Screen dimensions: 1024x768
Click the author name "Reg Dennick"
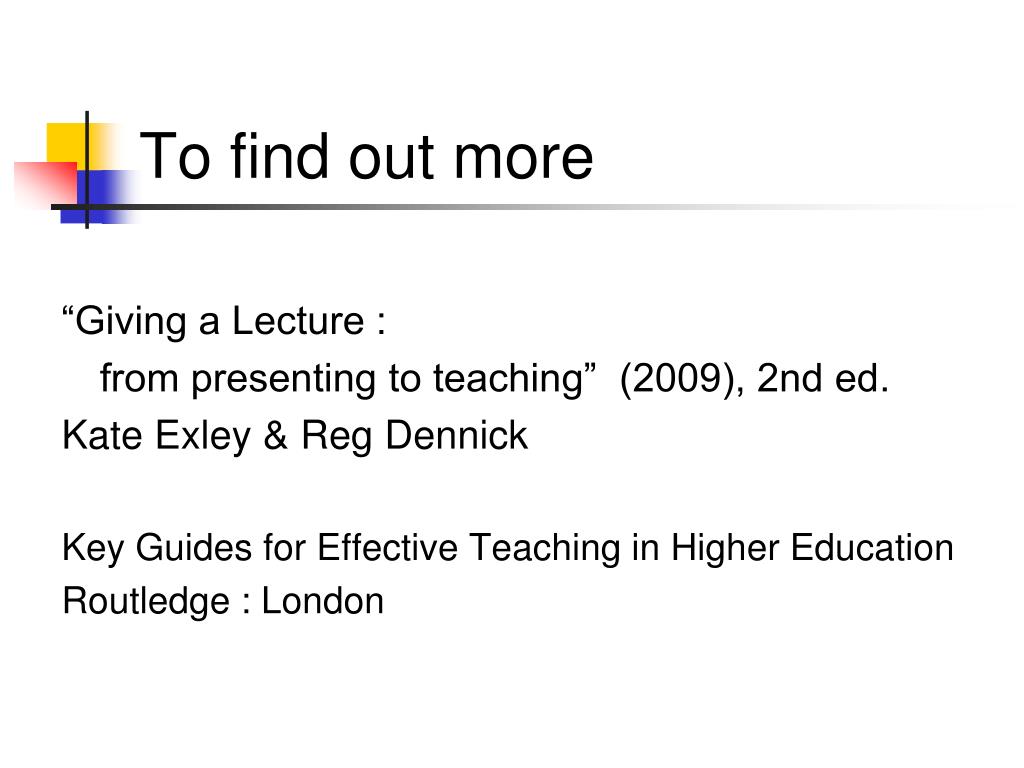[414, 436]
